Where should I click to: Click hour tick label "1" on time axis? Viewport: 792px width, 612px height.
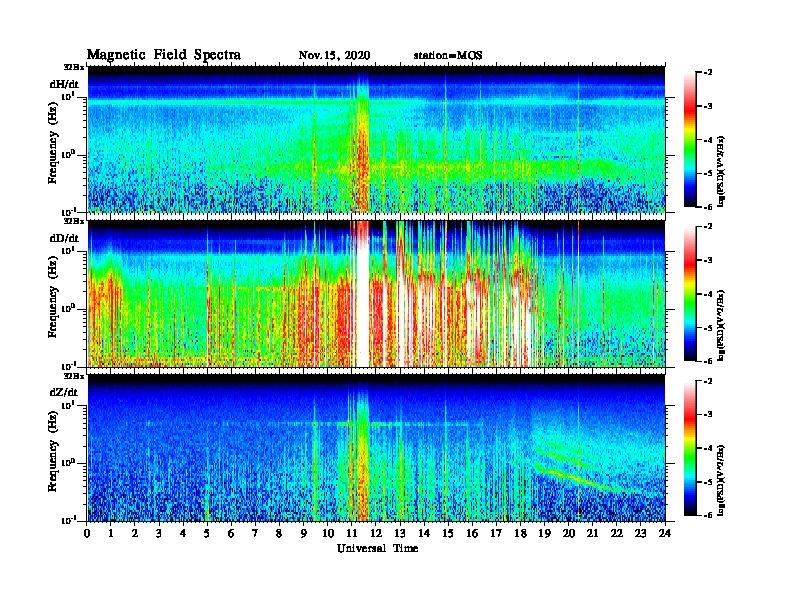coord(111,533)
